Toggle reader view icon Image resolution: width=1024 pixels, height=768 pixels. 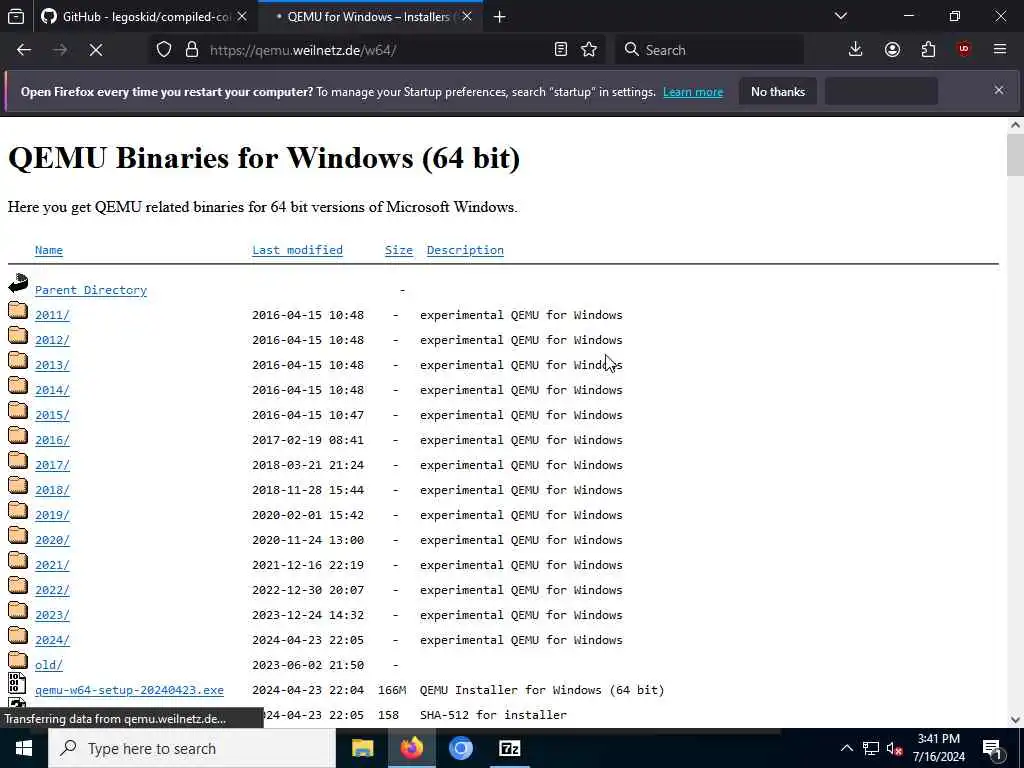[x=560, y=50]
